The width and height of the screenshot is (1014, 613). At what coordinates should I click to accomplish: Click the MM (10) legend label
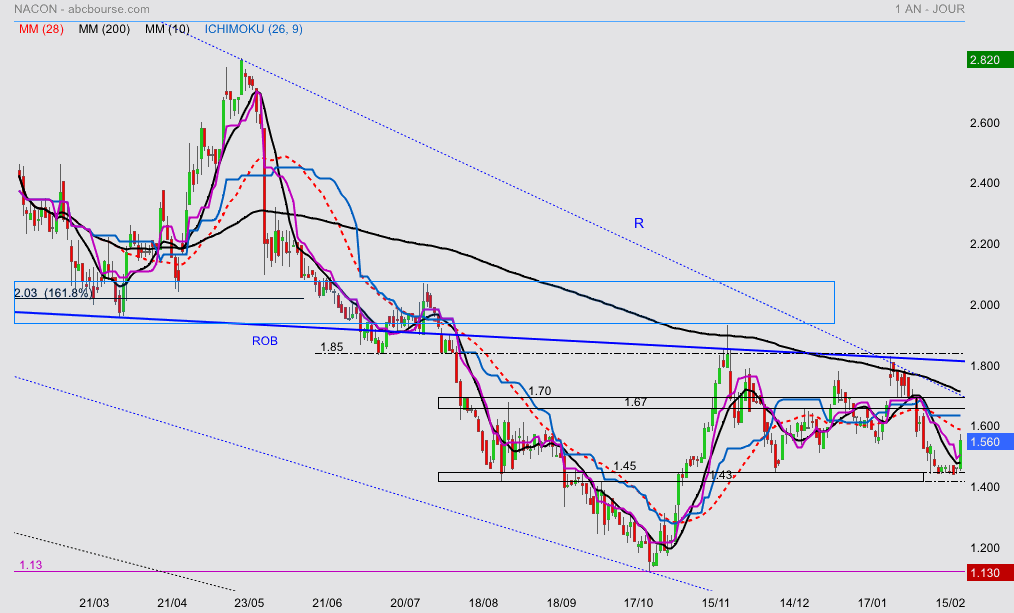(167, 29)
